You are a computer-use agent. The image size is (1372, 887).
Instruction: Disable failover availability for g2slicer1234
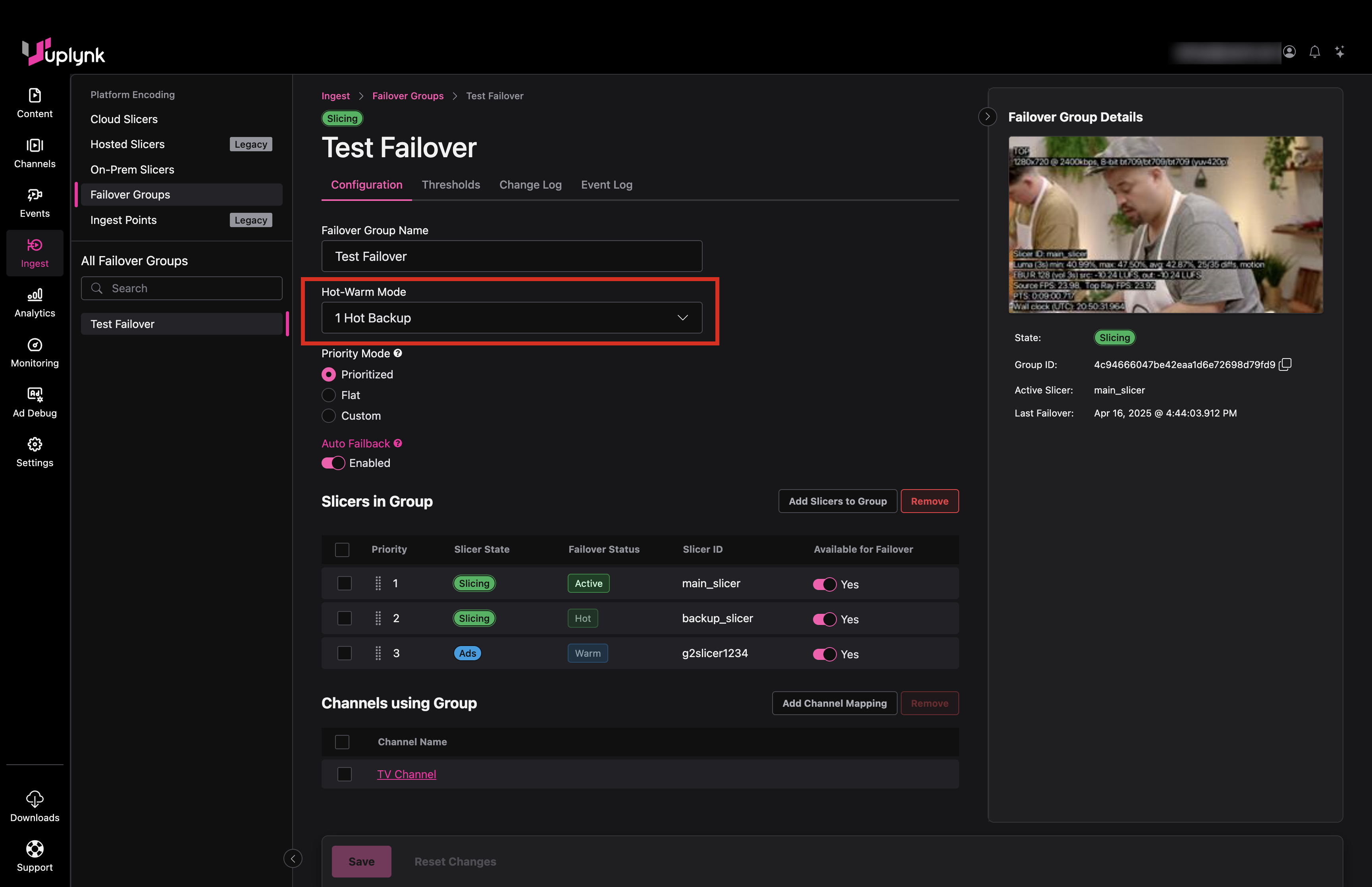pos(824,654)
